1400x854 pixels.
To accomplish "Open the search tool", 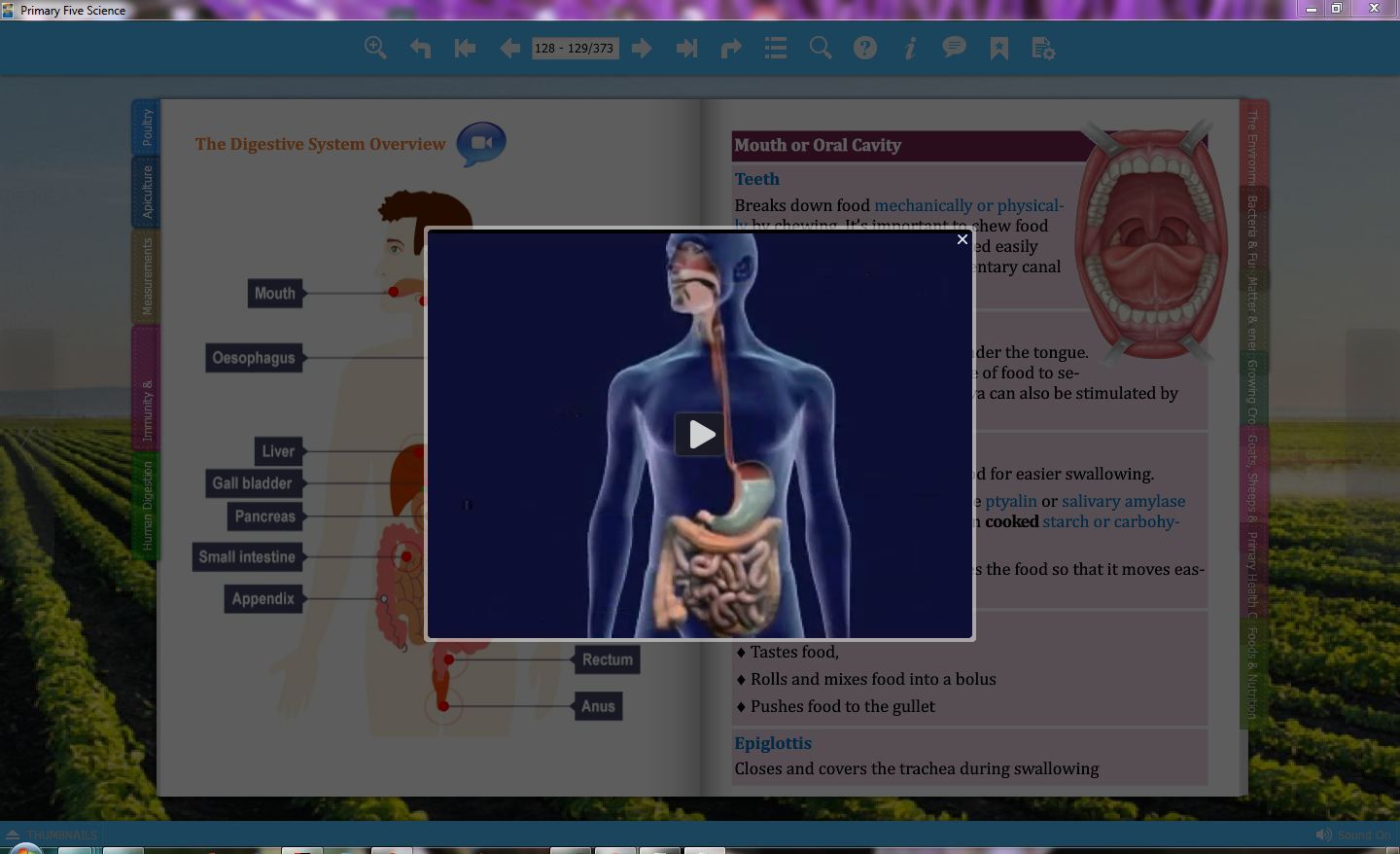I will pos(821,49).
